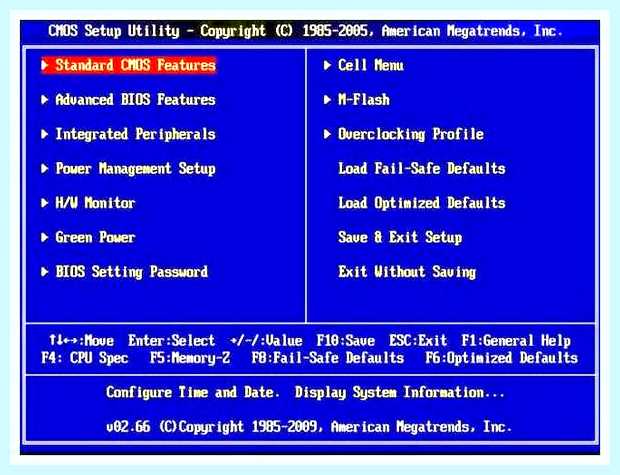
Task: Click the arrows Move hint
Action: click(81, 341)
